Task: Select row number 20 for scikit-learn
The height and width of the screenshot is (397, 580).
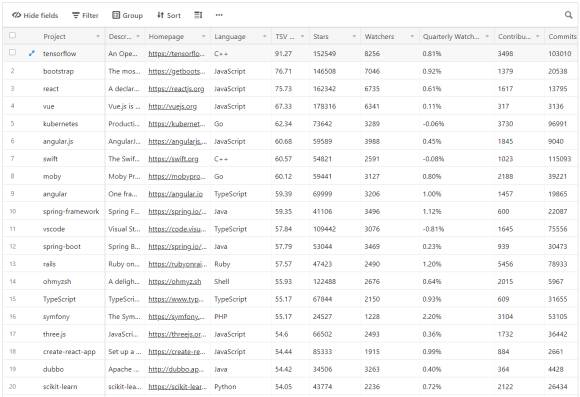Action: coord(12,387)
